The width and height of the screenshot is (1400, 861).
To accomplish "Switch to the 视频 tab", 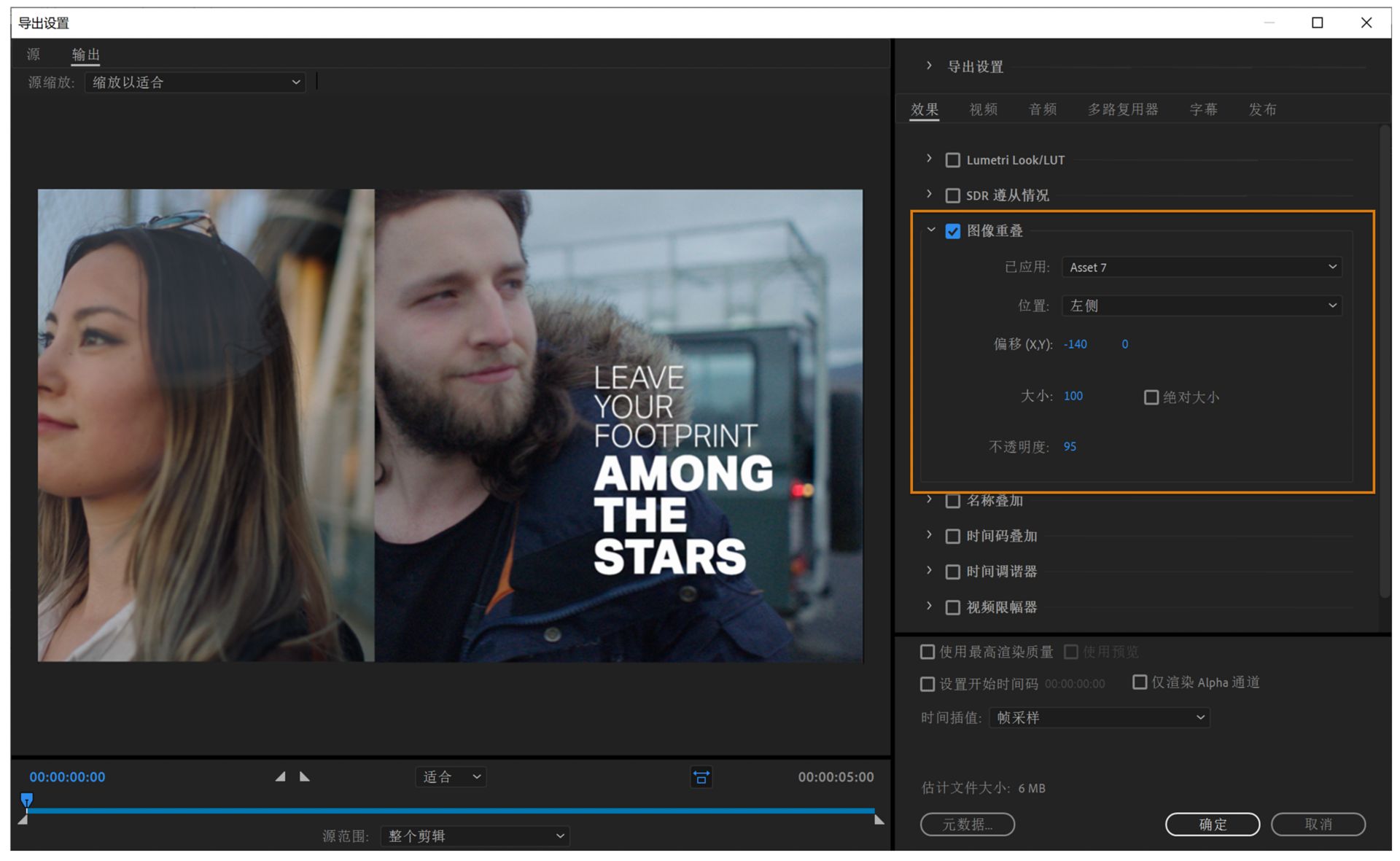I will pyautogui.click(x=983, y=109).
